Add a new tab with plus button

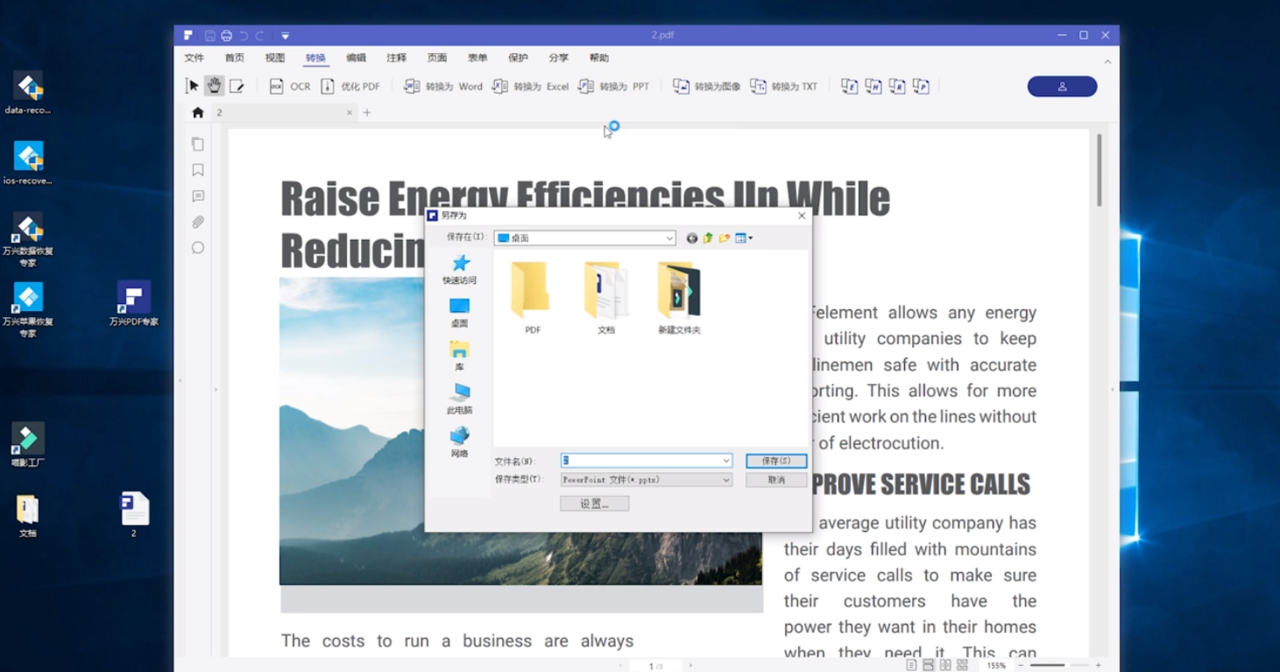[367, 113]
